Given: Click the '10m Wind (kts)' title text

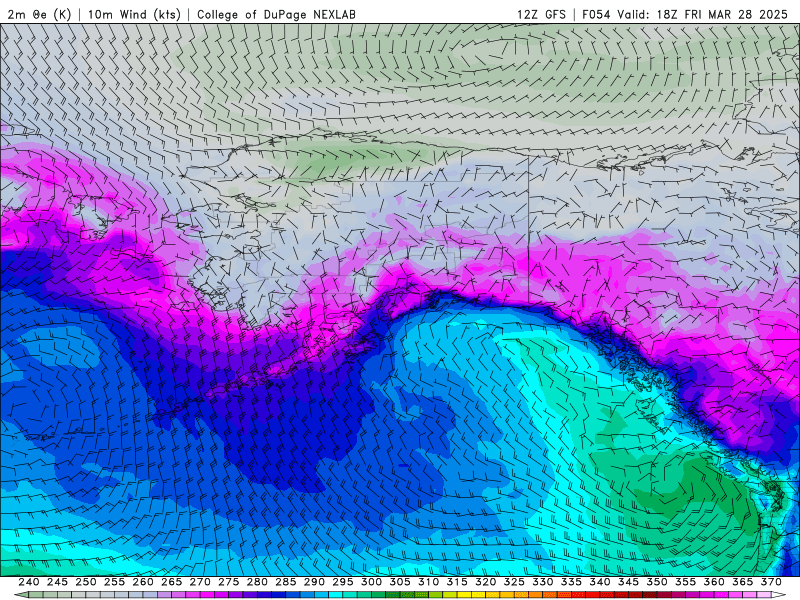Looking at the screenshot, I should [x=134, y=14].
